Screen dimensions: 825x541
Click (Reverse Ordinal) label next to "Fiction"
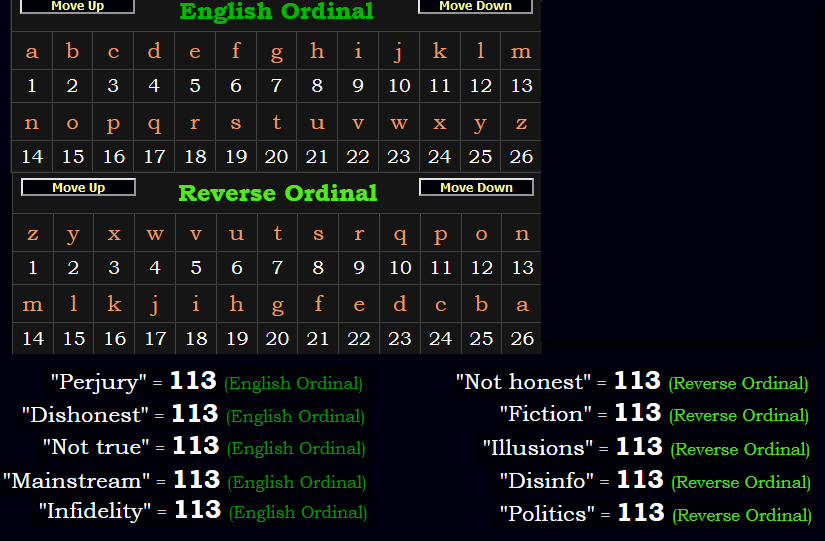click(x=739, y=415)
